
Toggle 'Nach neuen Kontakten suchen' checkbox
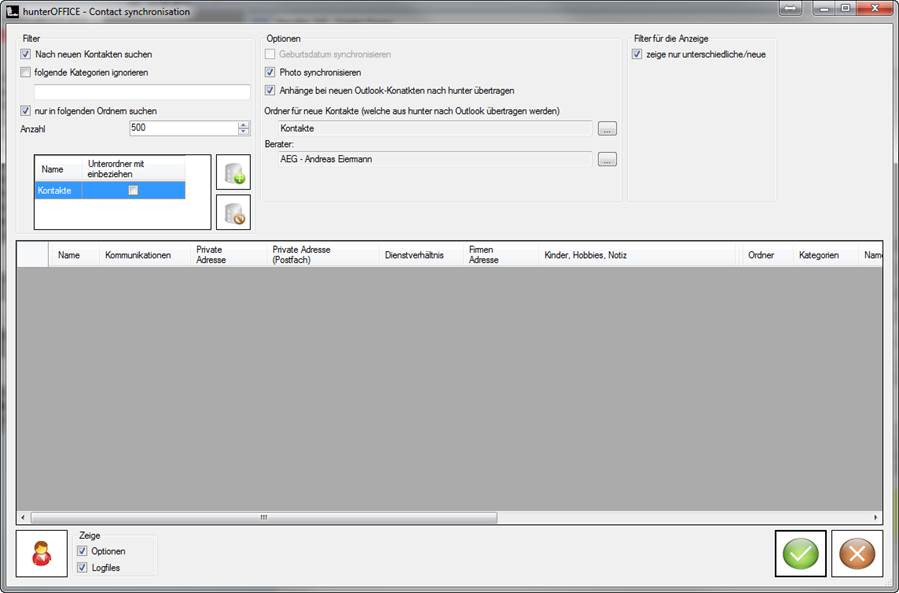pos(26,54)
